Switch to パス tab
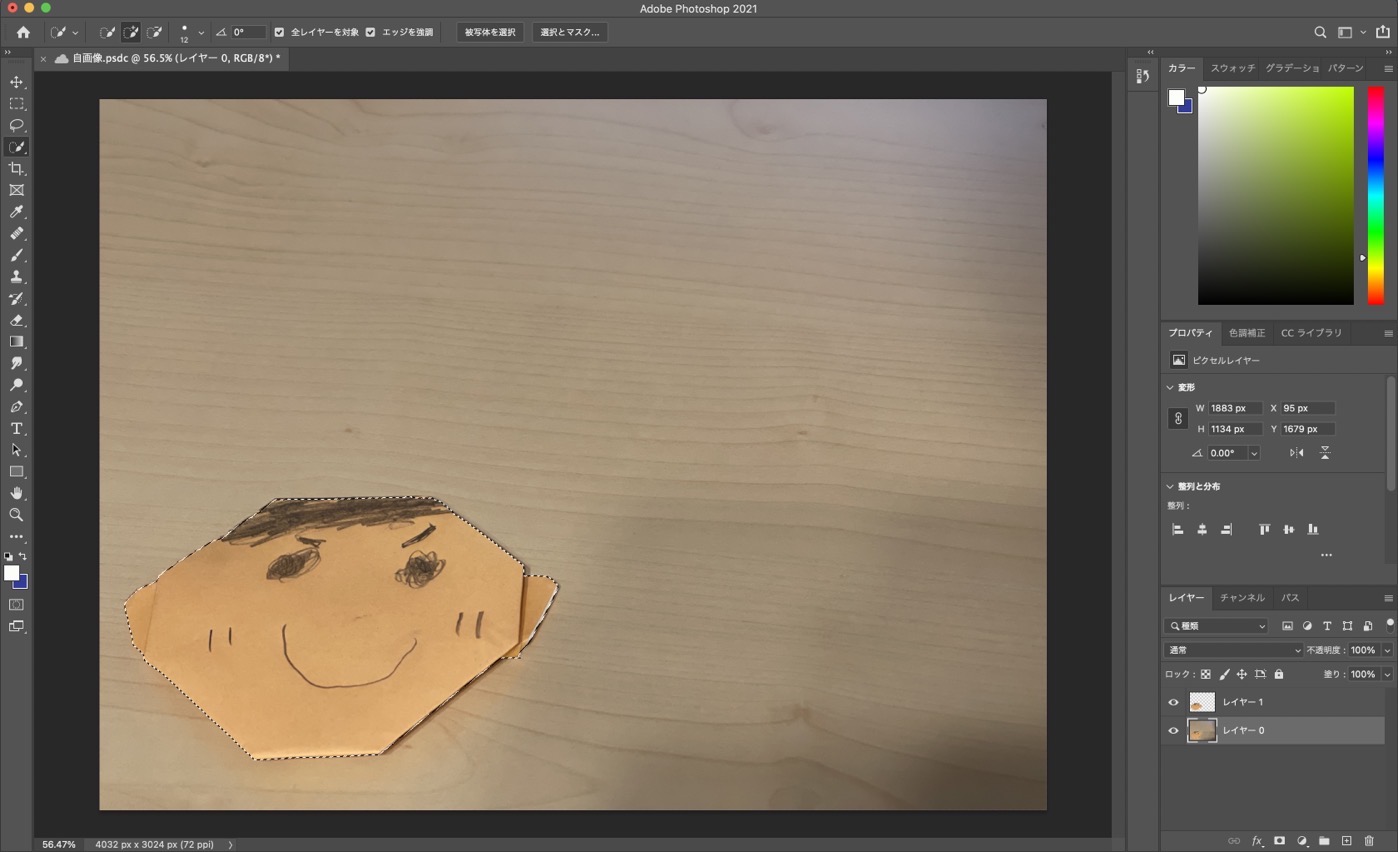The width and height of the screenshot is (1398, 852). point(1291,598)
